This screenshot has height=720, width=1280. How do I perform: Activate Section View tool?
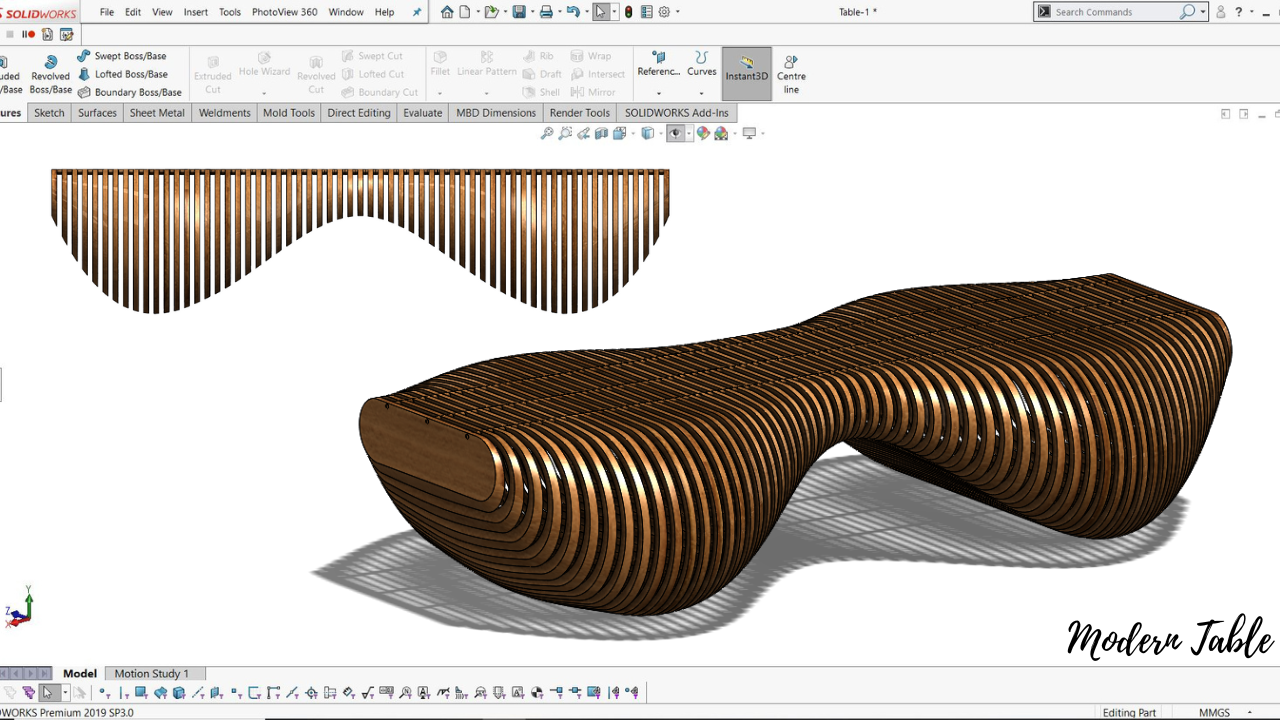coord(602,133)
